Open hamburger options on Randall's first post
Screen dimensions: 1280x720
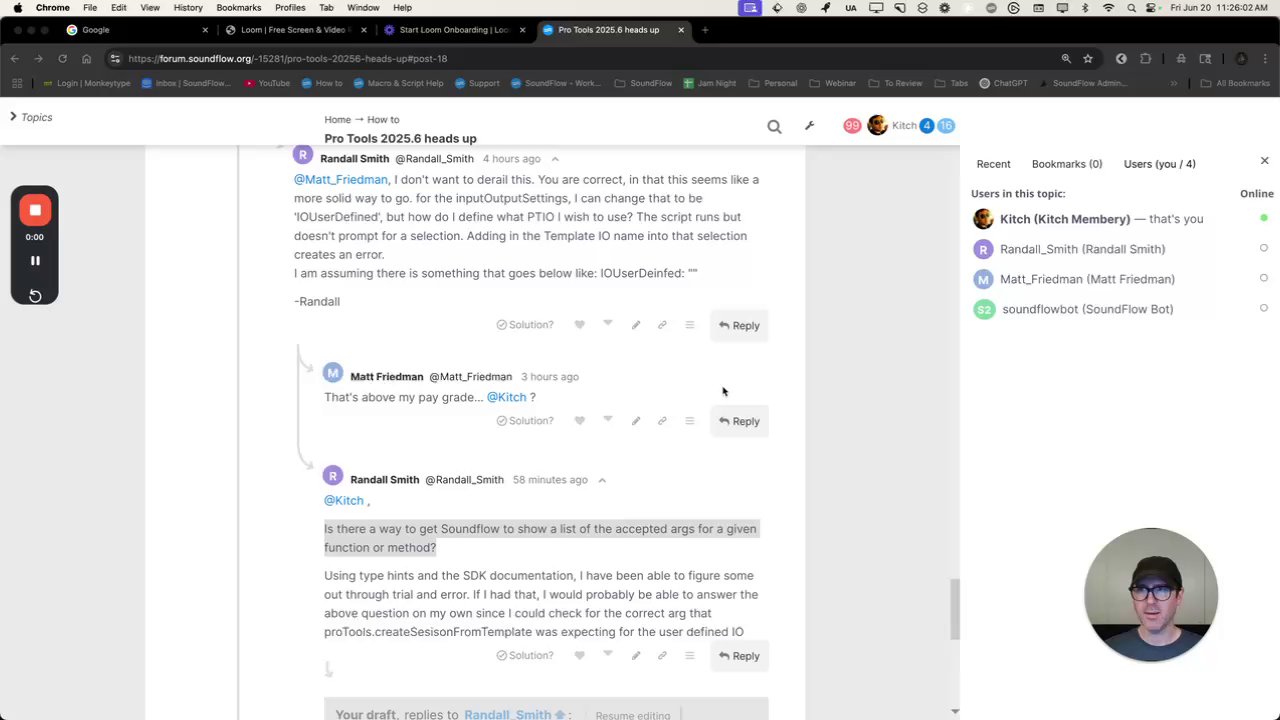pos(689,325)
